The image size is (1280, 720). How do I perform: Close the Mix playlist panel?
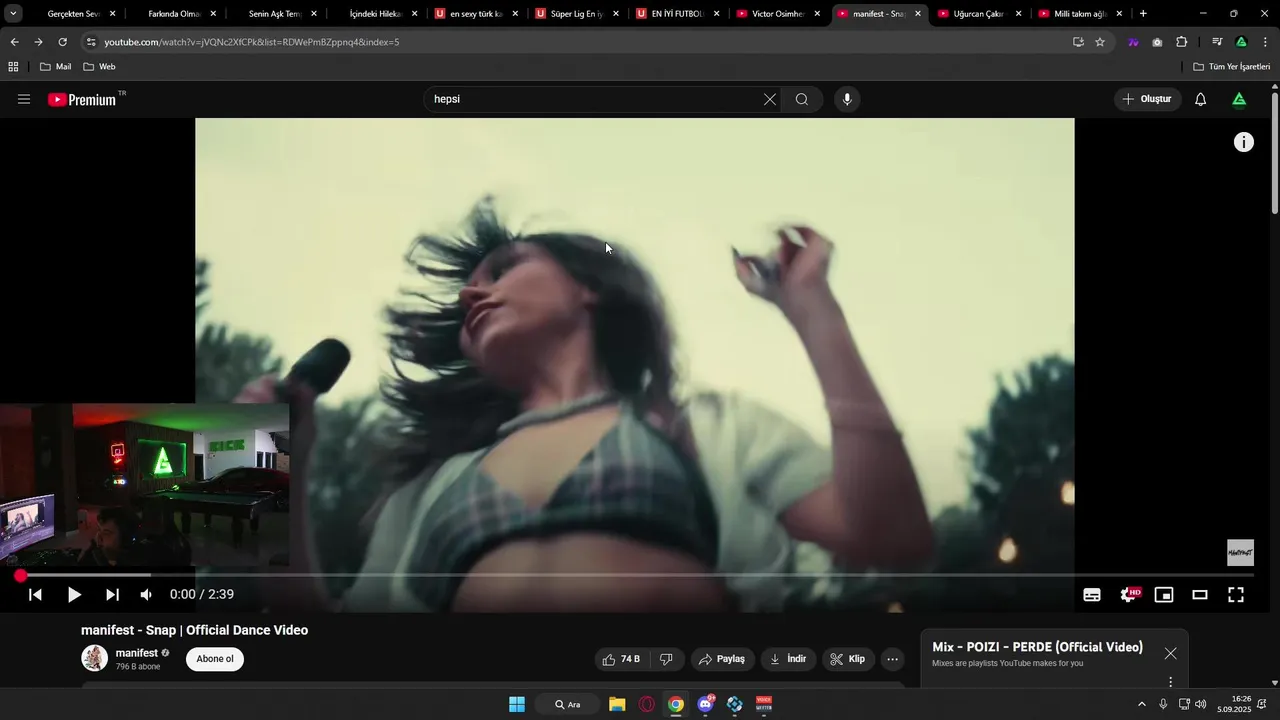pos(1170,653)
